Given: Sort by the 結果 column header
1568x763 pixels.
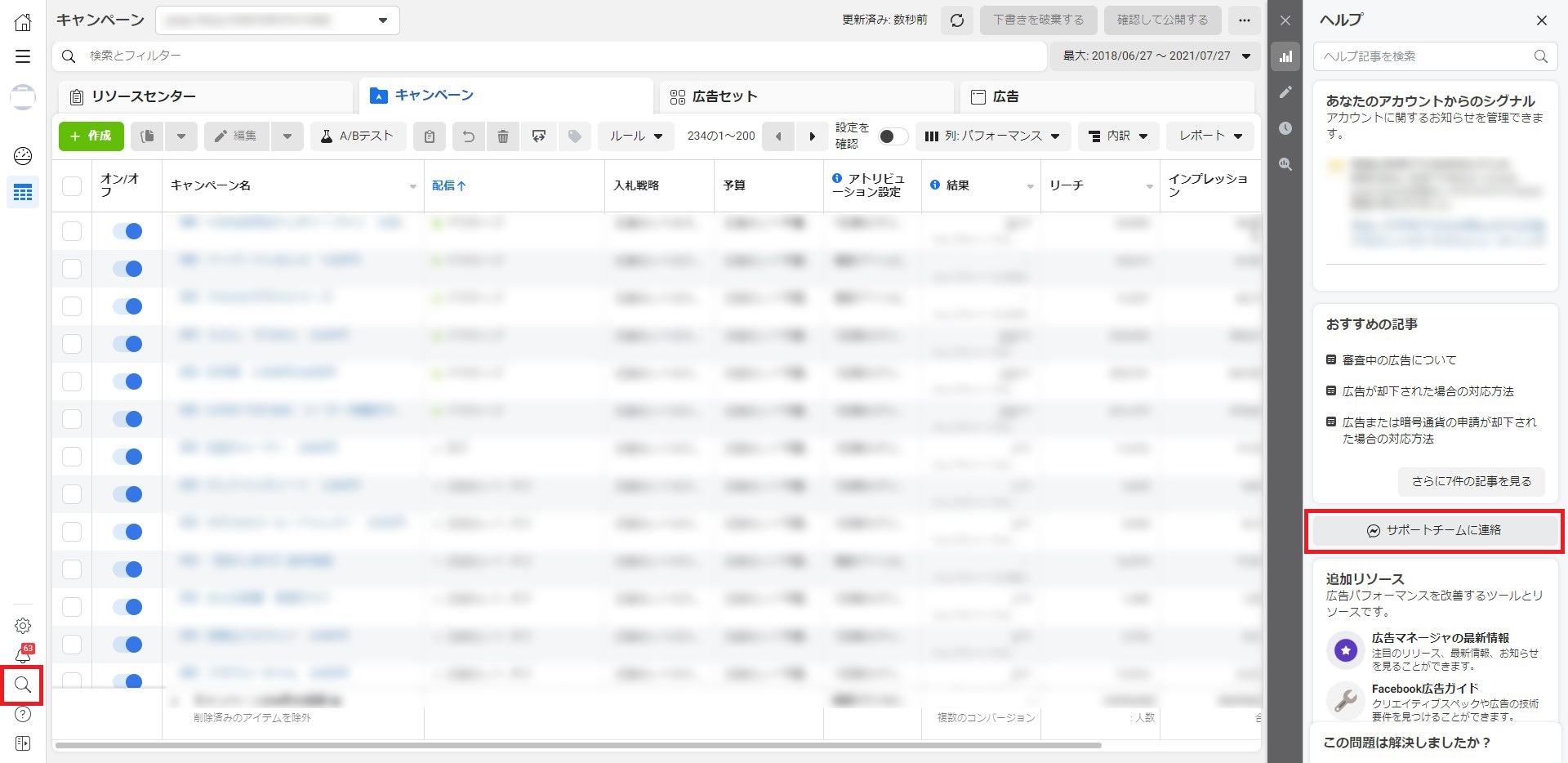Looking at the screenshot, I should (x=957, y=185).
